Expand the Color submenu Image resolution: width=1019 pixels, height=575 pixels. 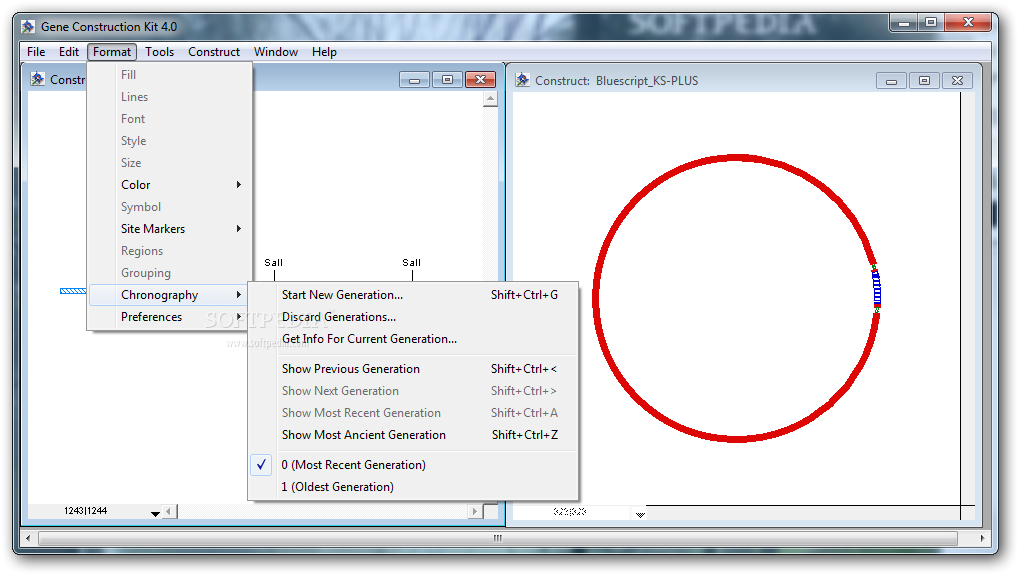[170, 185]
